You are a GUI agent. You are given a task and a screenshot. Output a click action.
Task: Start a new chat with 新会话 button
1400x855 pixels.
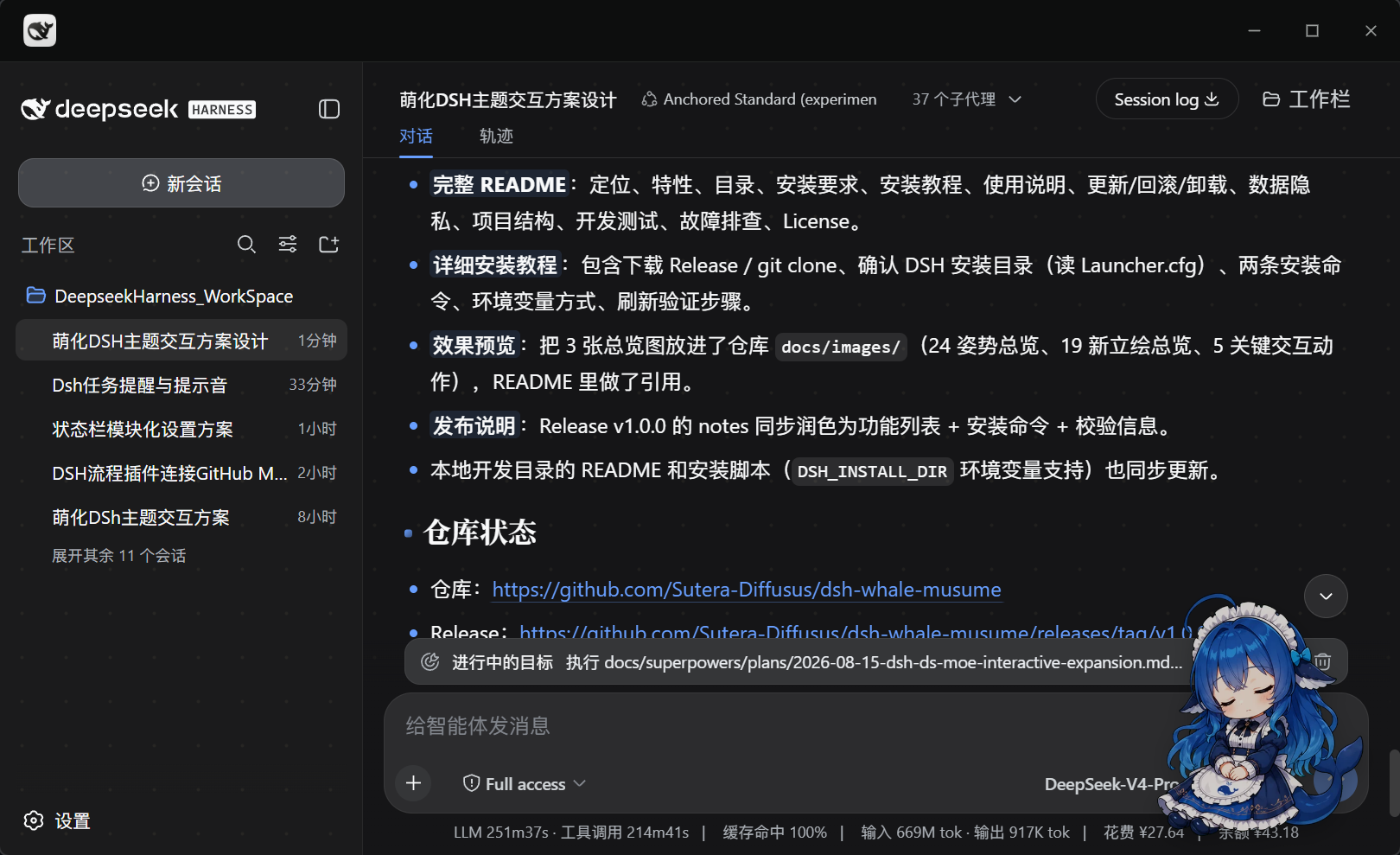(x=181, y=183)
